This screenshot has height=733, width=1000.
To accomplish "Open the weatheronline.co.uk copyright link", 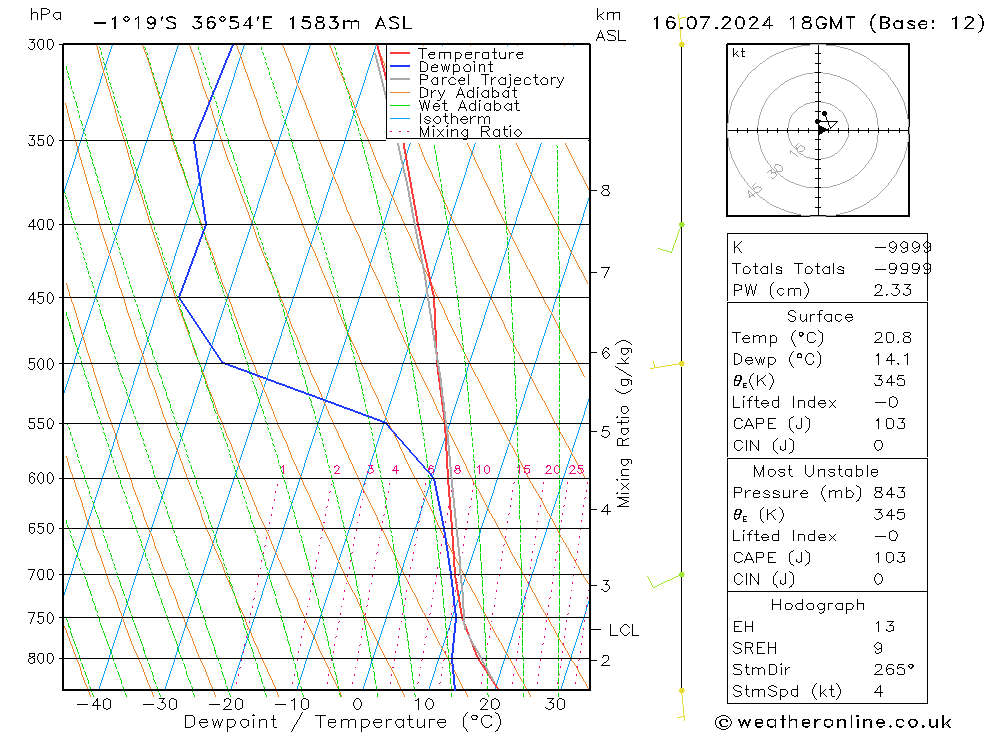I will pyautogui.click(x=833, y=722).
